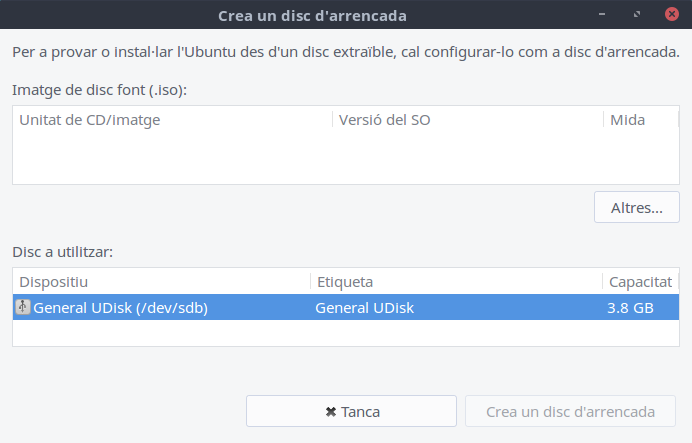Minimize the window via title bar dash
Viewport: 692px width, 443px height.
(x=602, y=14)
